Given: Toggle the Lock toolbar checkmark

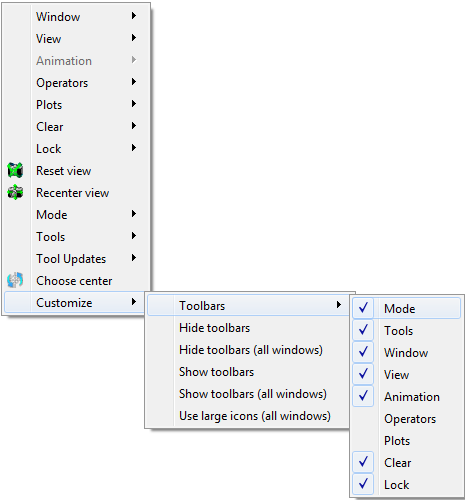Looking at the screenshot, I should (363, 484).
